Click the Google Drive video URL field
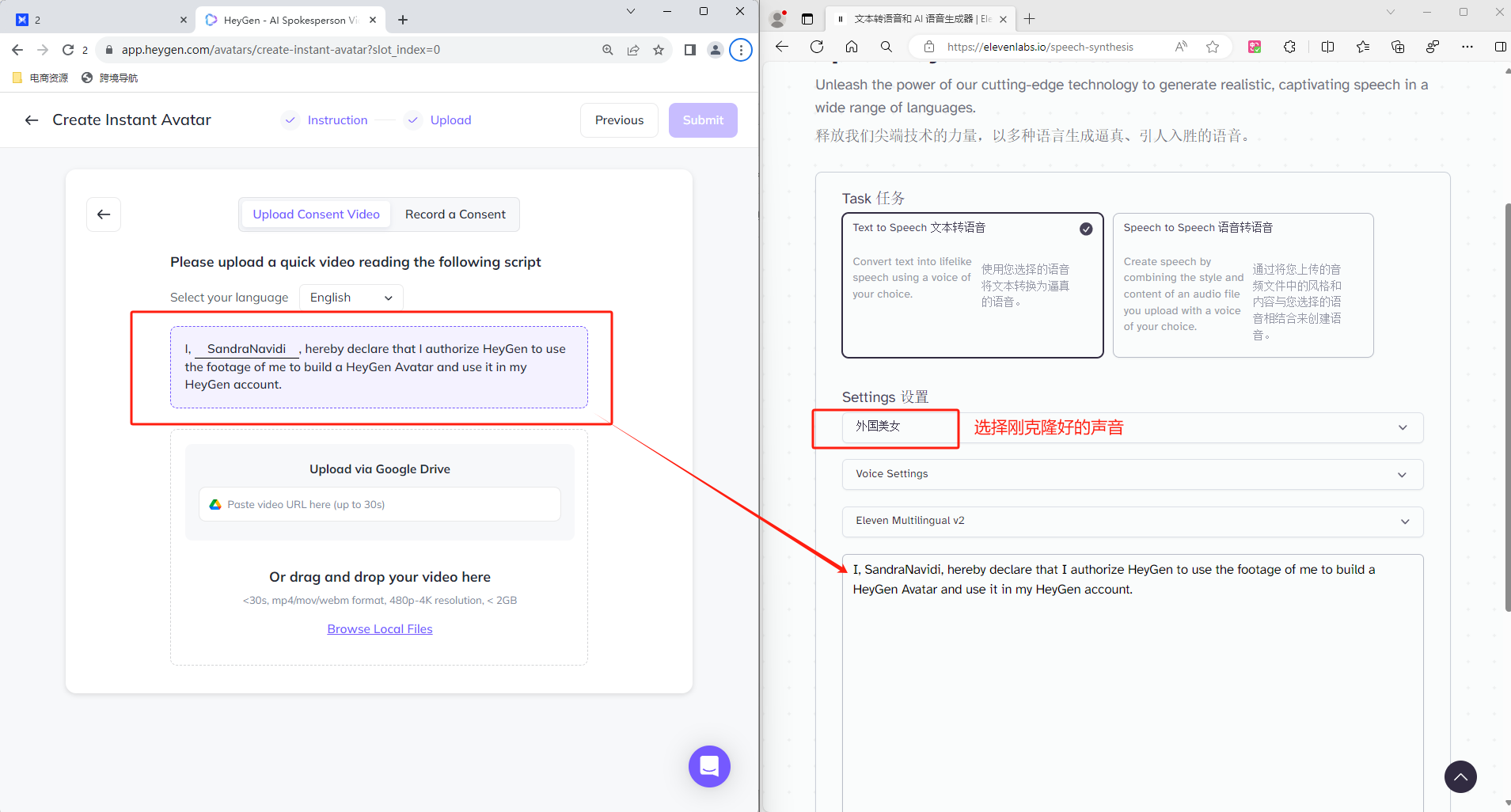 click(380, 504)
